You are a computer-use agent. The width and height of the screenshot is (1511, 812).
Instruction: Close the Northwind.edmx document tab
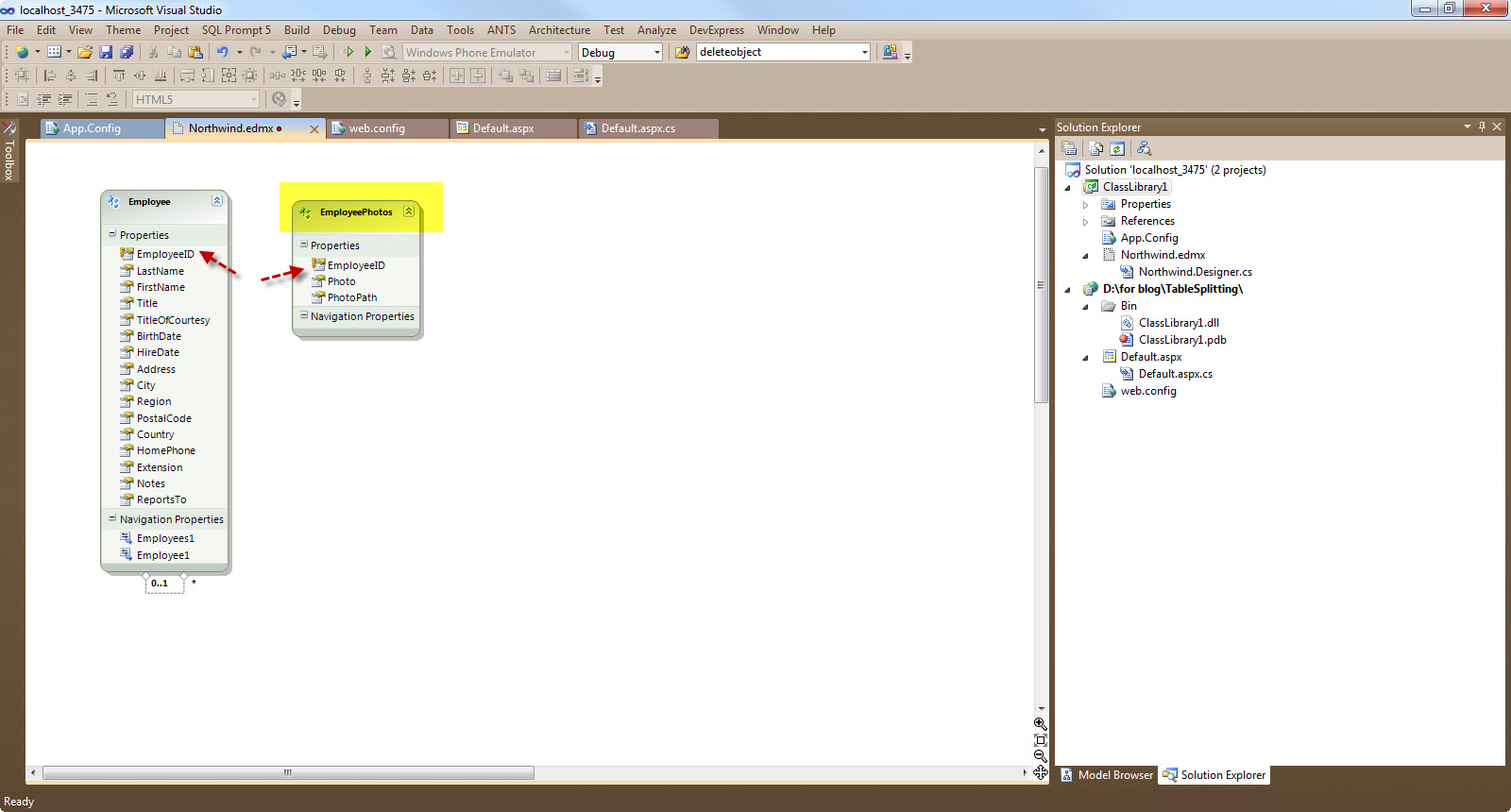314,129
